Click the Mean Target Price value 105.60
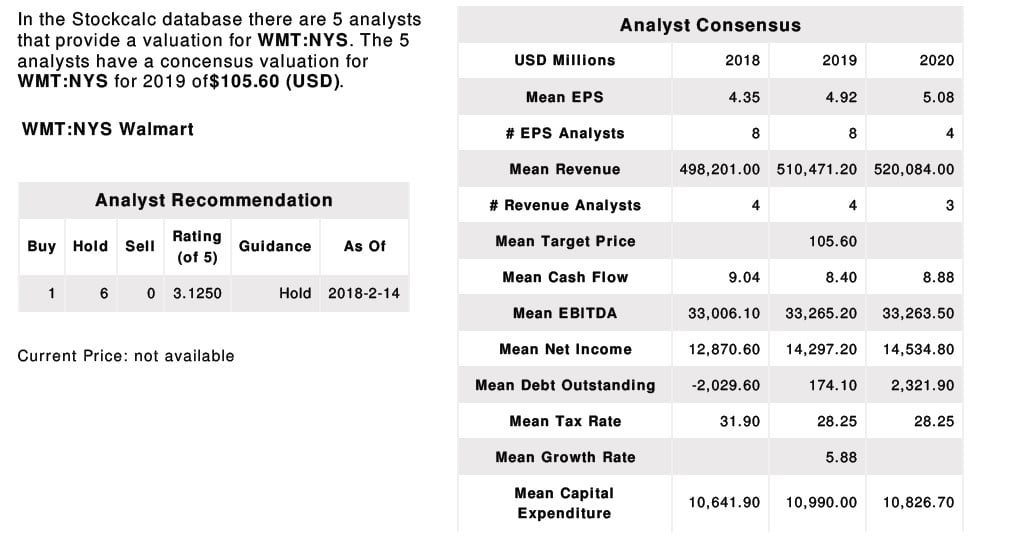 839,241
